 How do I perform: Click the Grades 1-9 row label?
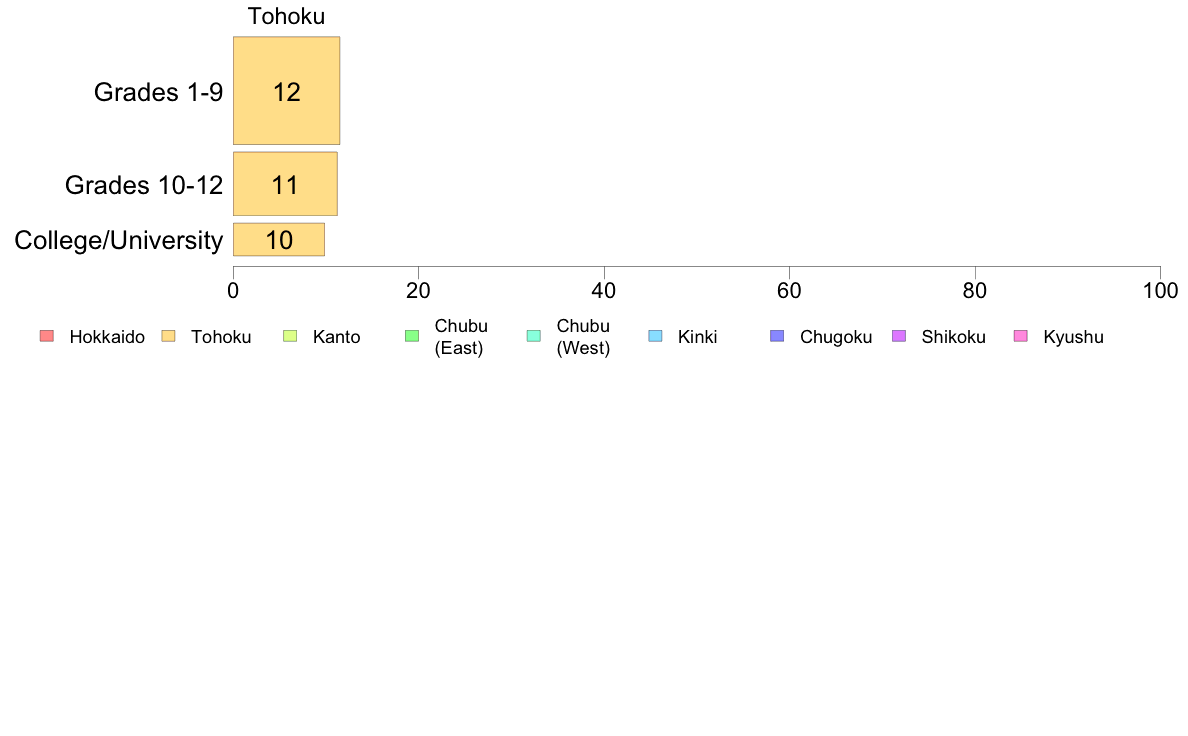tap(158, 92)
